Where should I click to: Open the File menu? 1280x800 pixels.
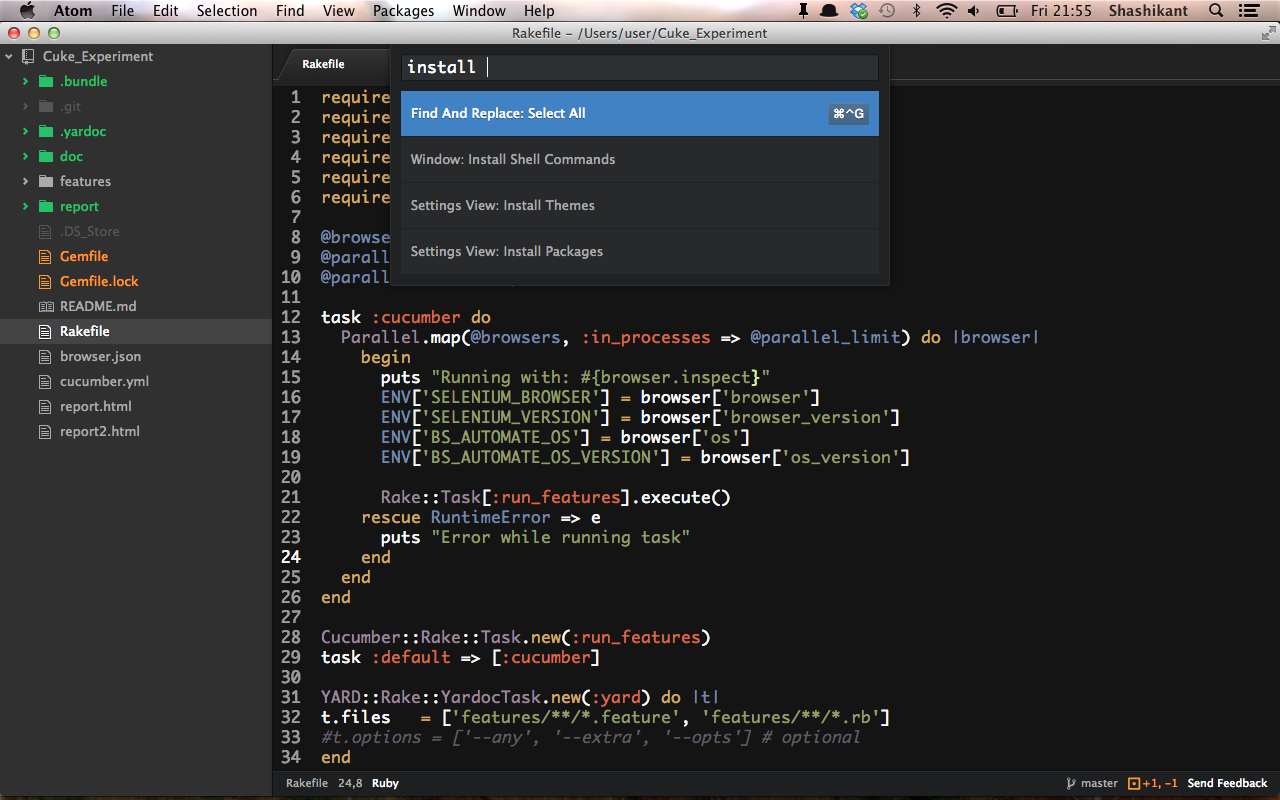pos(123,11)
